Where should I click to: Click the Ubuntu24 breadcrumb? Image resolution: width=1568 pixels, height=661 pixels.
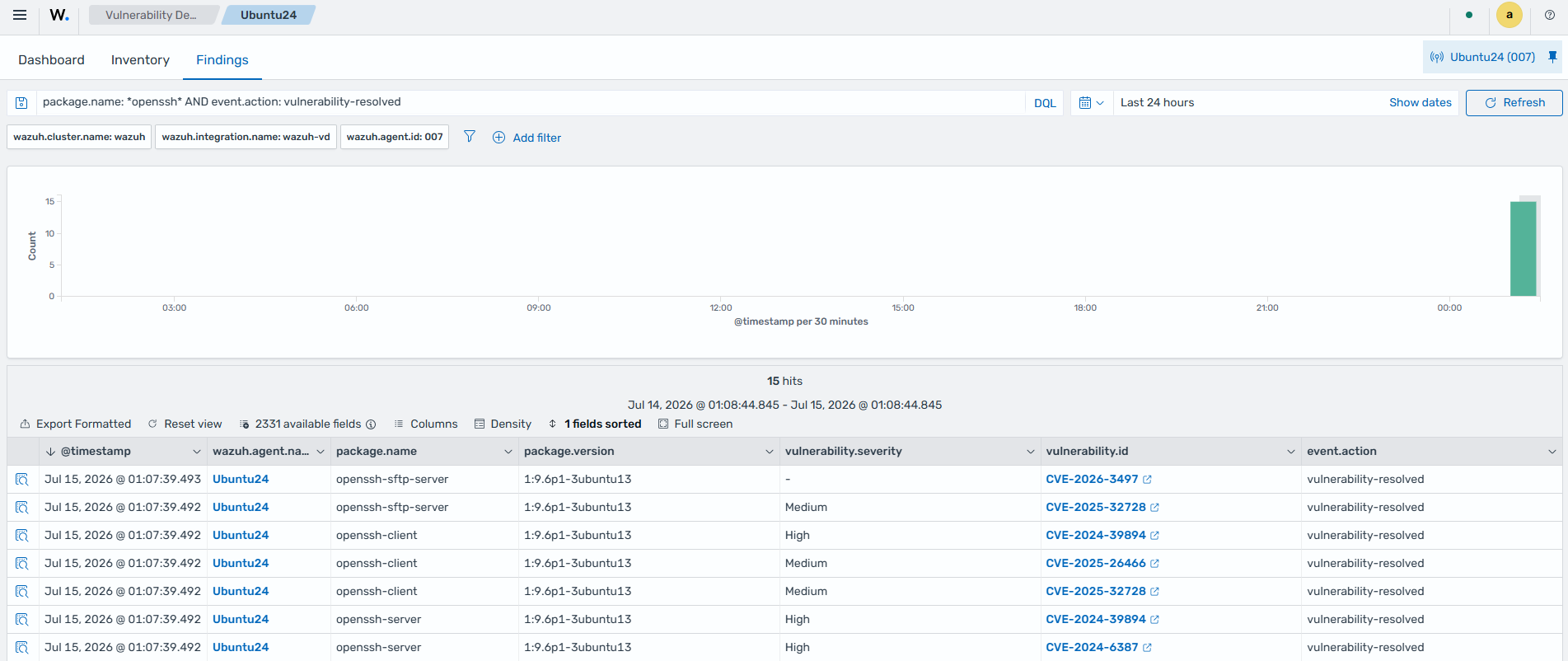pyautogui.click(x=269, y=15)
